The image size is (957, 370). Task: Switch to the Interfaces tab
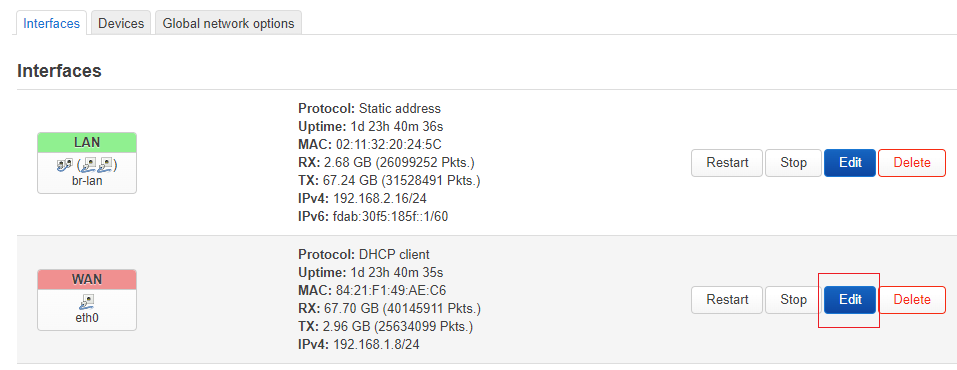(x=51, y=23)
